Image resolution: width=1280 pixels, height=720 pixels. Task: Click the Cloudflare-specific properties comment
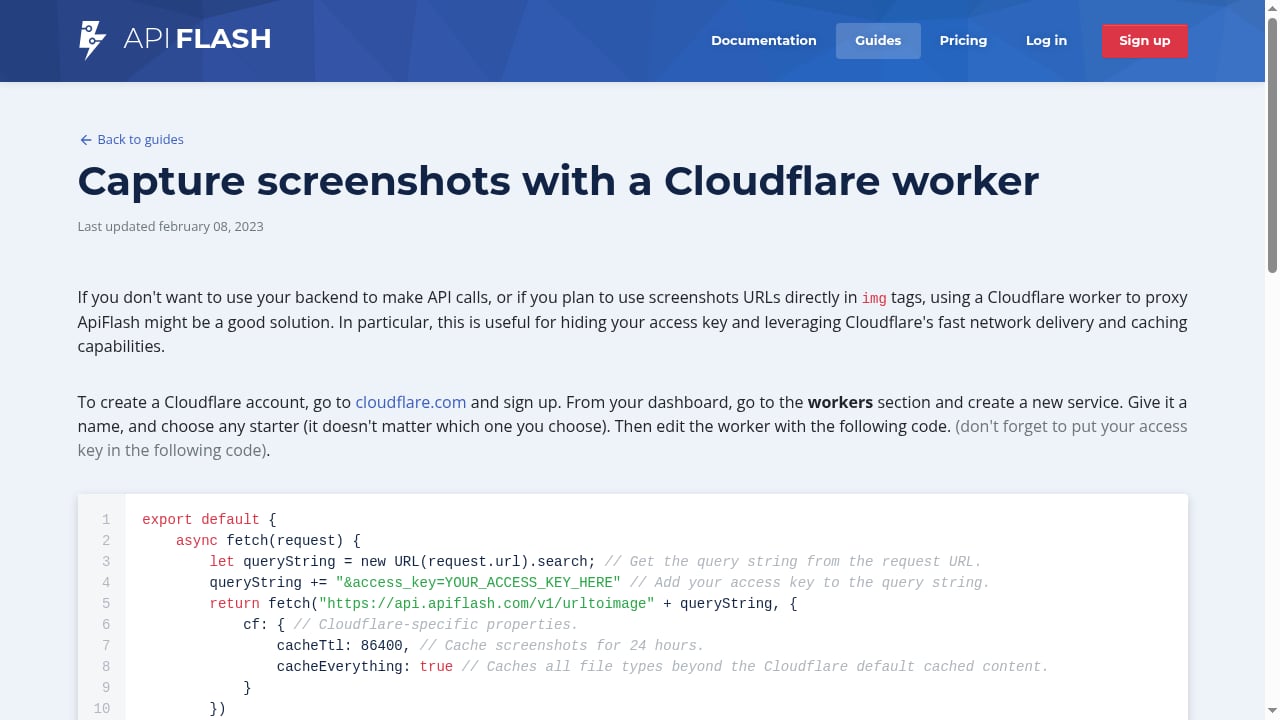click(x=436, y=625)
